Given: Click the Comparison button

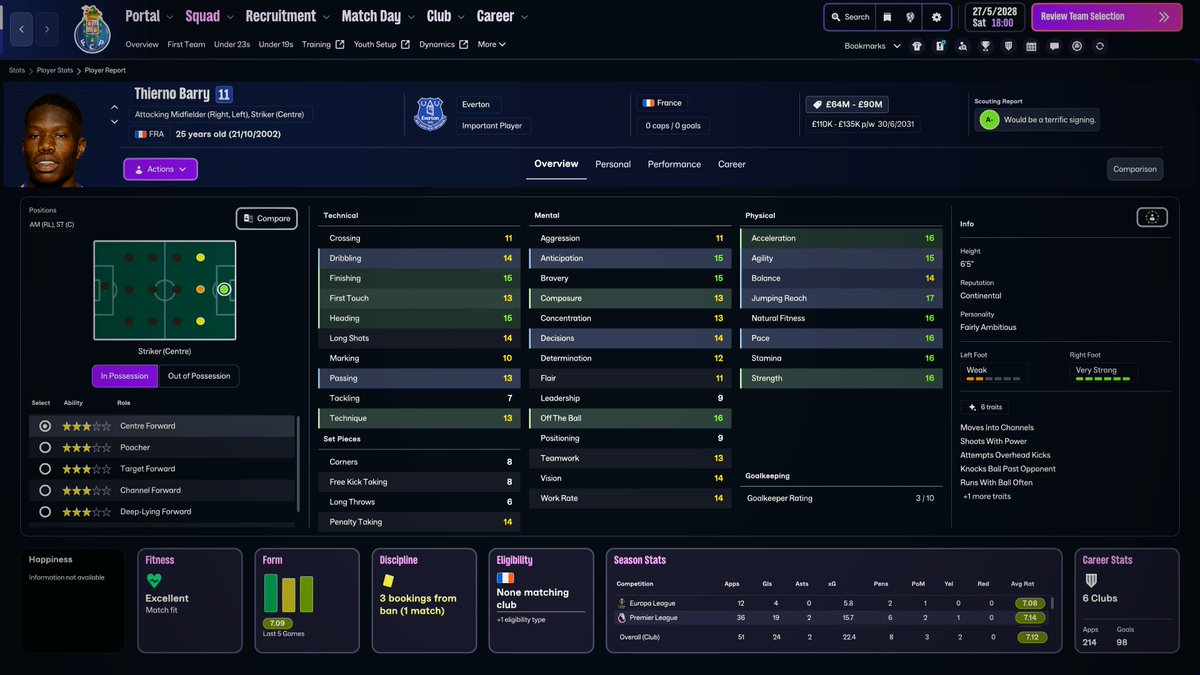Looking at the screenshot, I should coord(1135,169).
